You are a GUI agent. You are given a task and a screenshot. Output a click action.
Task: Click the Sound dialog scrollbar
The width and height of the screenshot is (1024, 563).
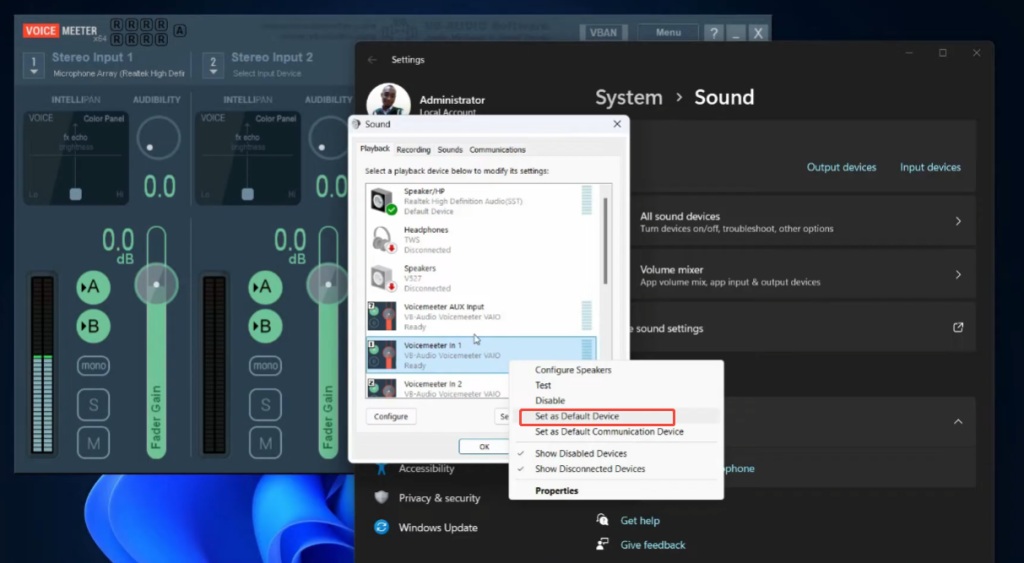click(605, 240)
